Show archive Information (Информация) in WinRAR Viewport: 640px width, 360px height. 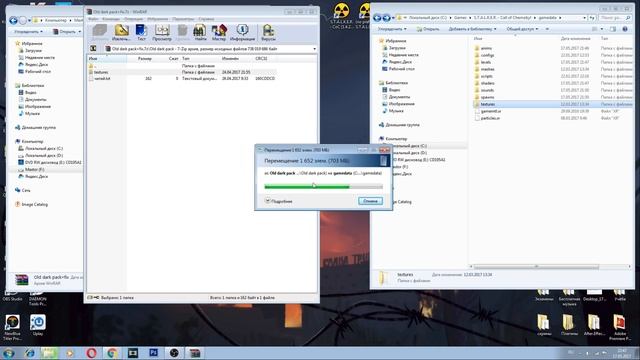[242, 32]
